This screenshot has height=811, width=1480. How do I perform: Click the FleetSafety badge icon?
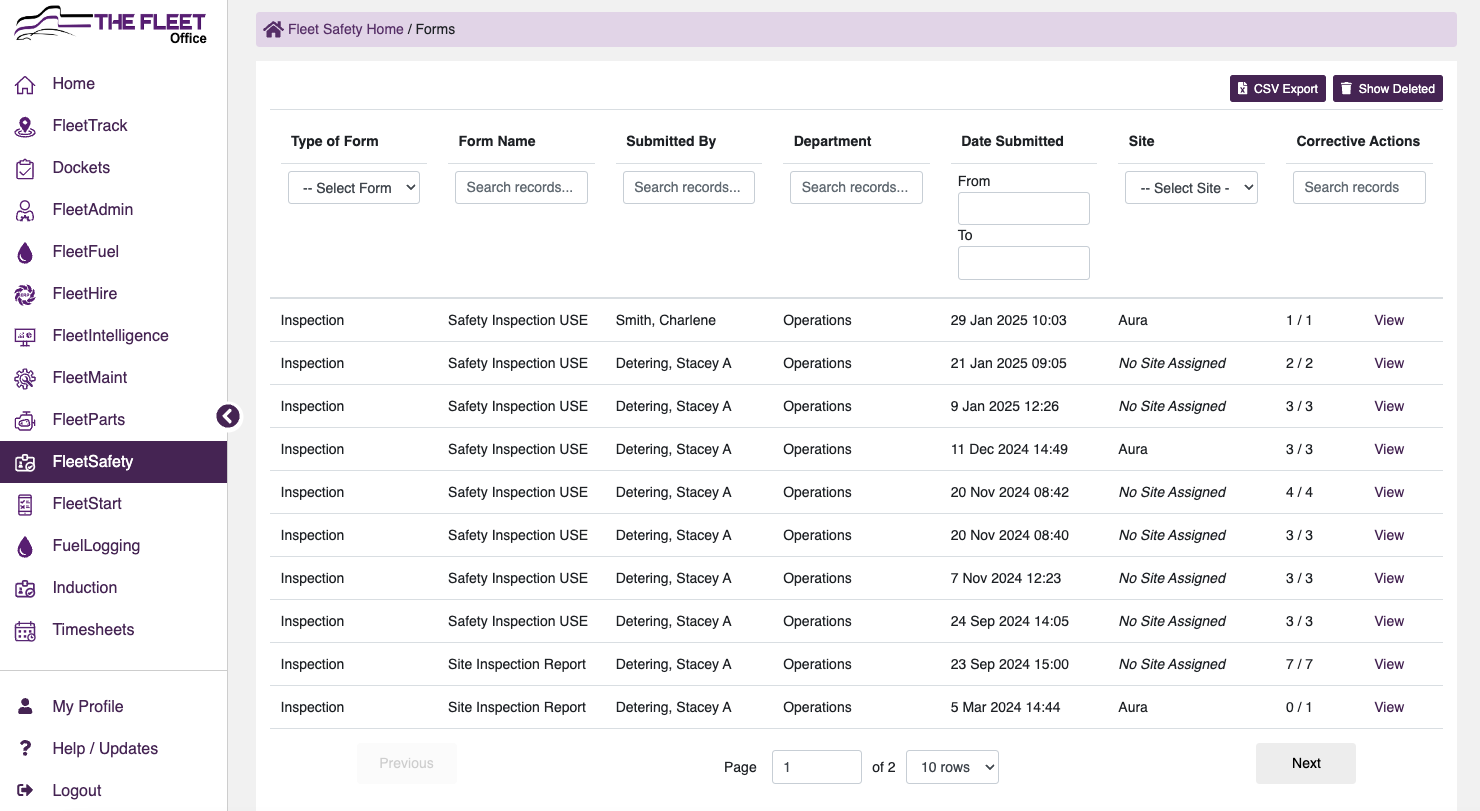pos(26,462)
